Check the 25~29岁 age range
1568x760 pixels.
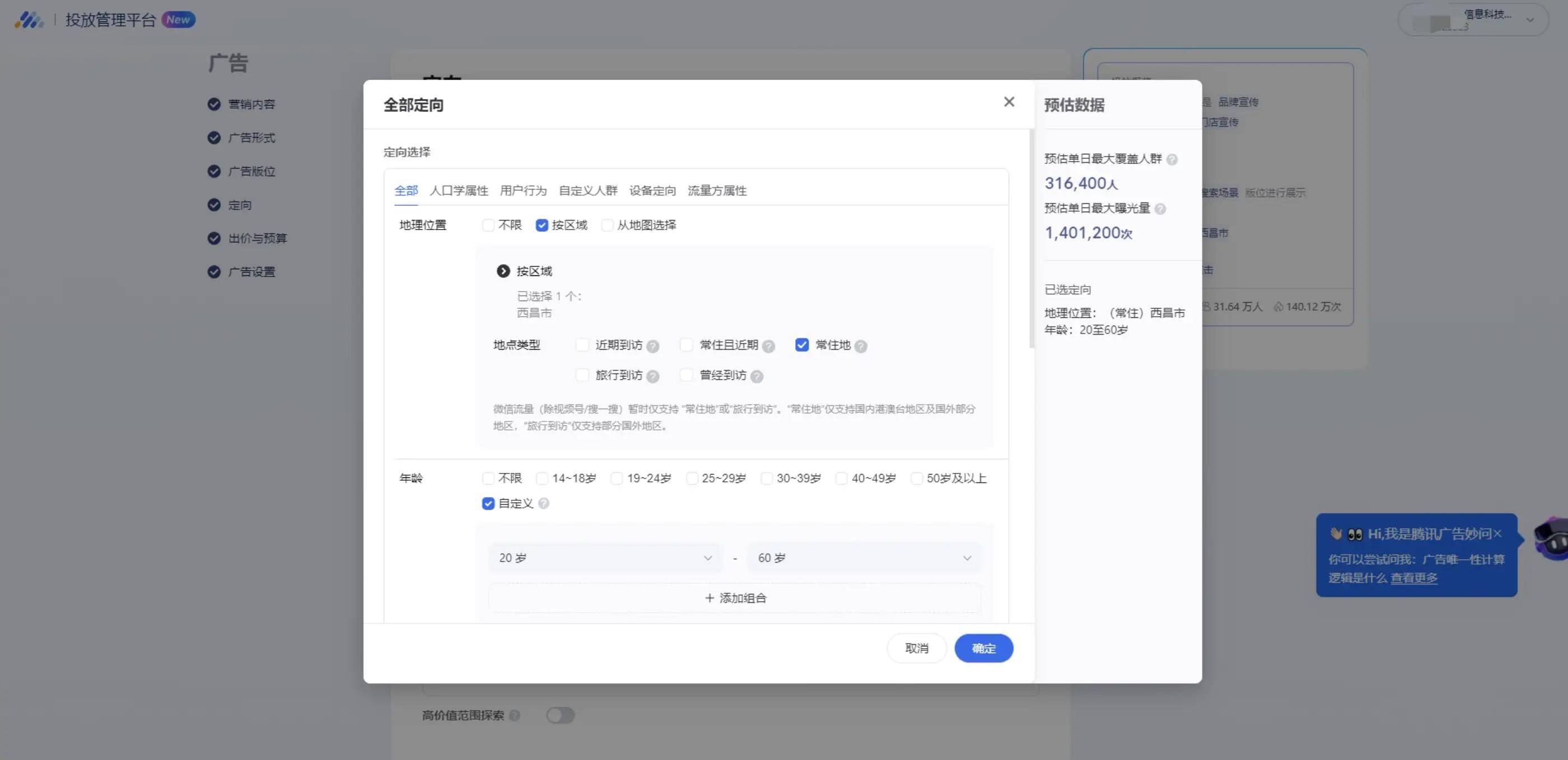pyautogui.click(x=692, y=478)
